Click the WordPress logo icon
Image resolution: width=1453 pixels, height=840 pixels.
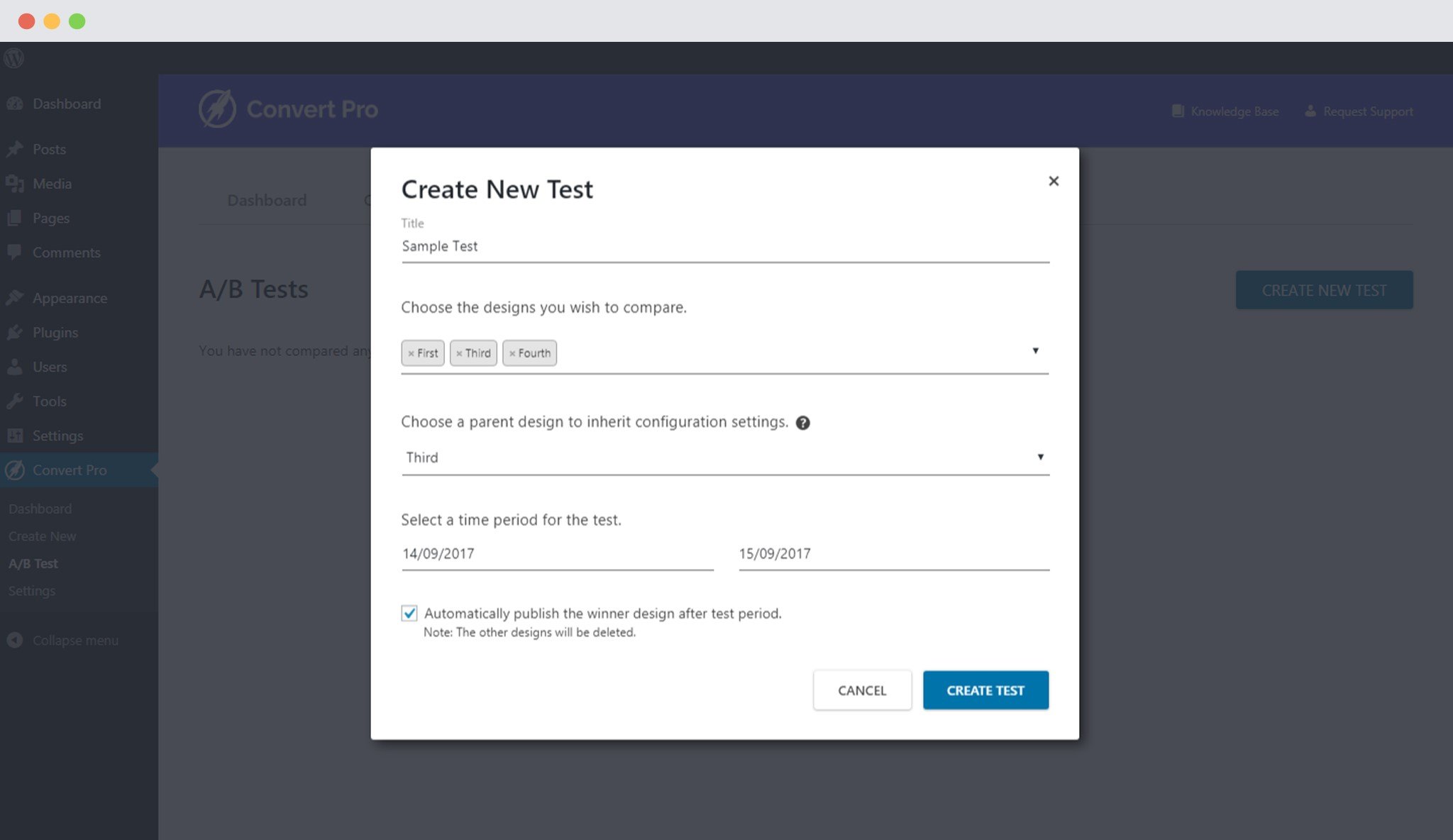(x=14, y=58)
